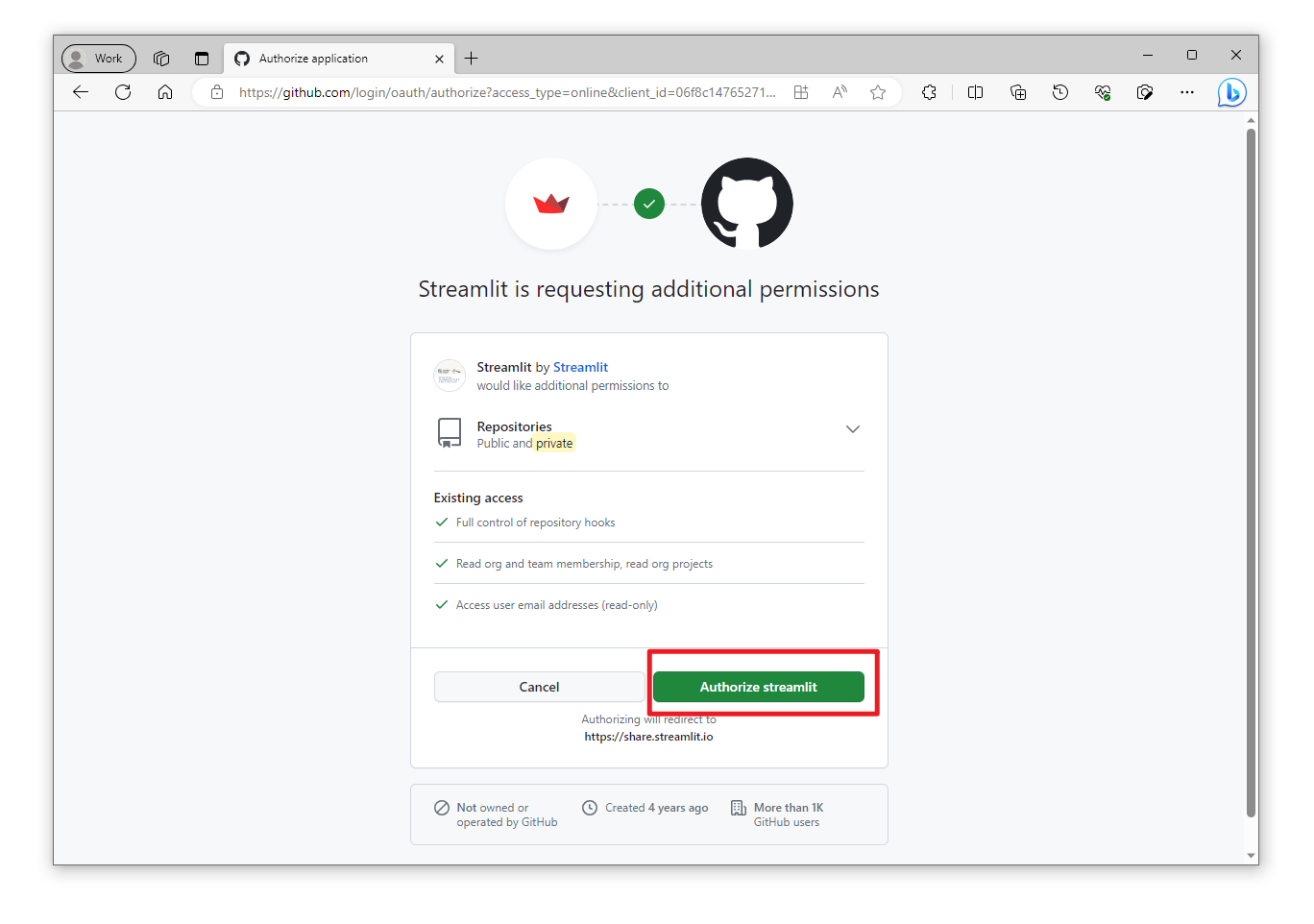
Task: Open Settings and more ellipsis menu
Action: pyautogui.click(x=1187, y=92)
